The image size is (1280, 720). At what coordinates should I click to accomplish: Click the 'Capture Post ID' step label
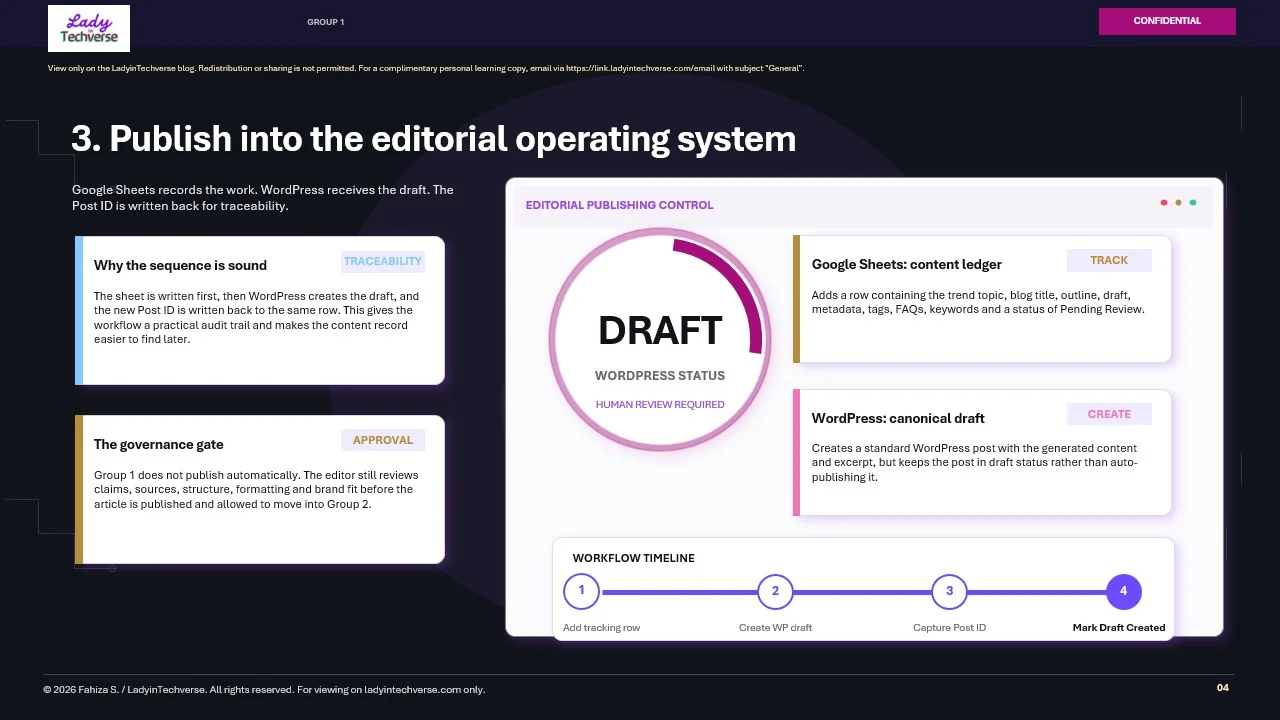(x=950, y=628)
